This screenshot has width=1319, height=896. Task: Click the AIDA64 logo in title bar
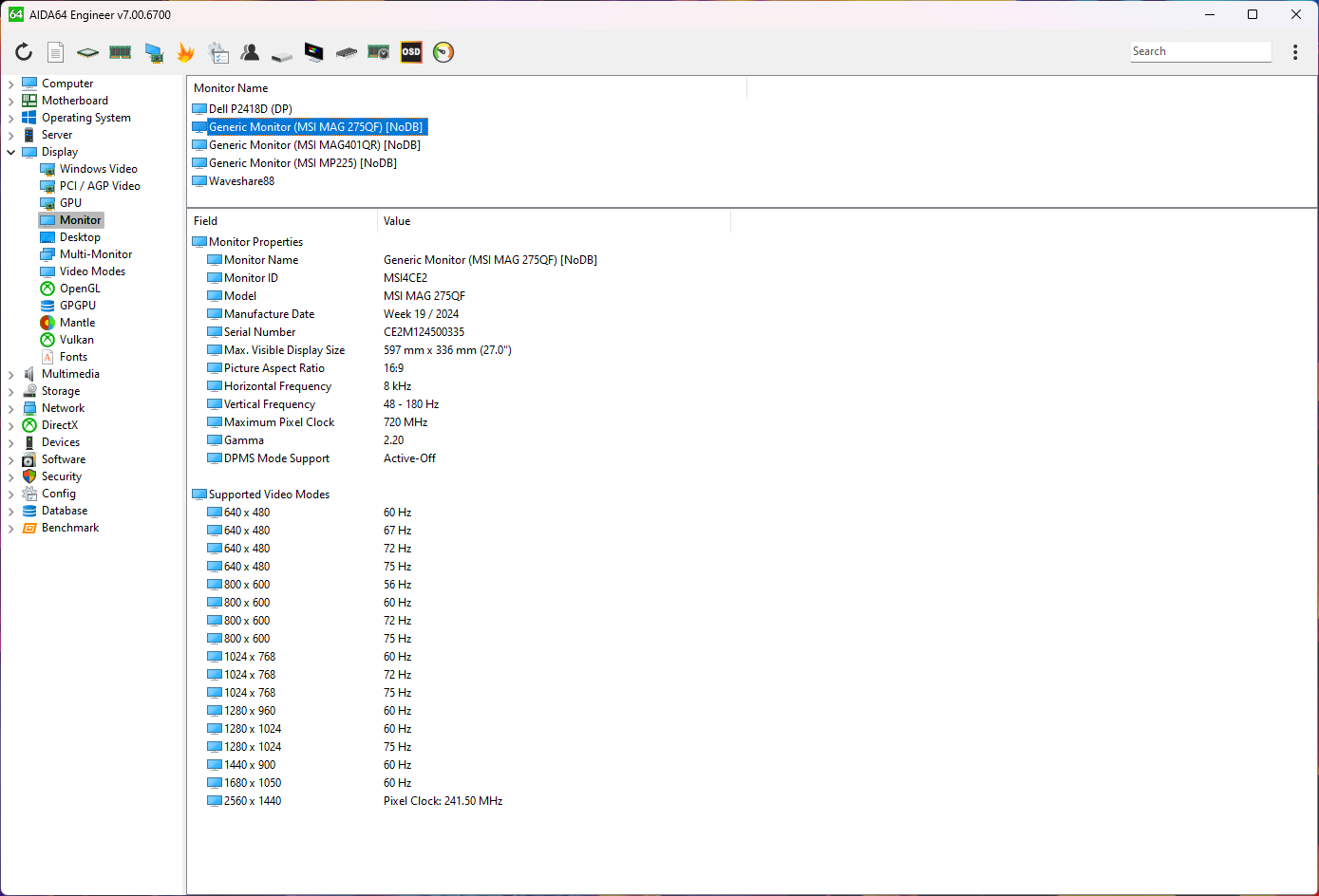(x=16, y=14)
